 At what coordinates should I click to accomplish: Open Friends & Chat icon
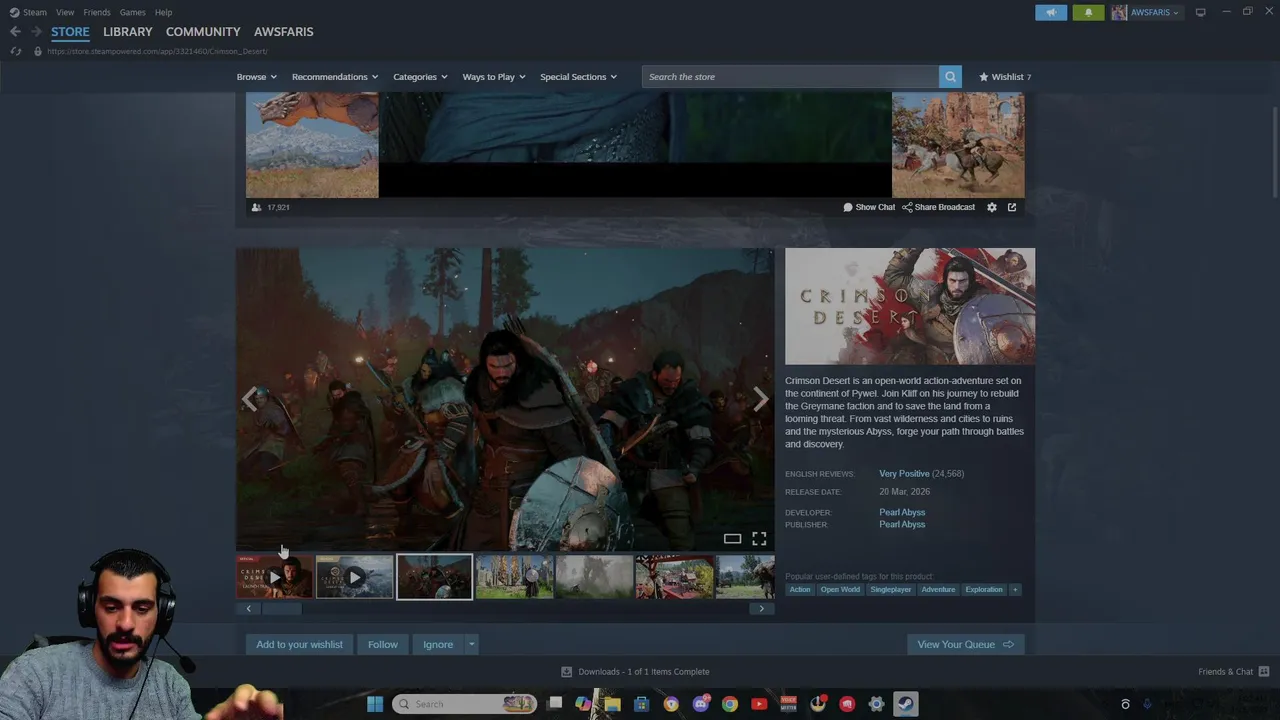(x=1264, y=672)
